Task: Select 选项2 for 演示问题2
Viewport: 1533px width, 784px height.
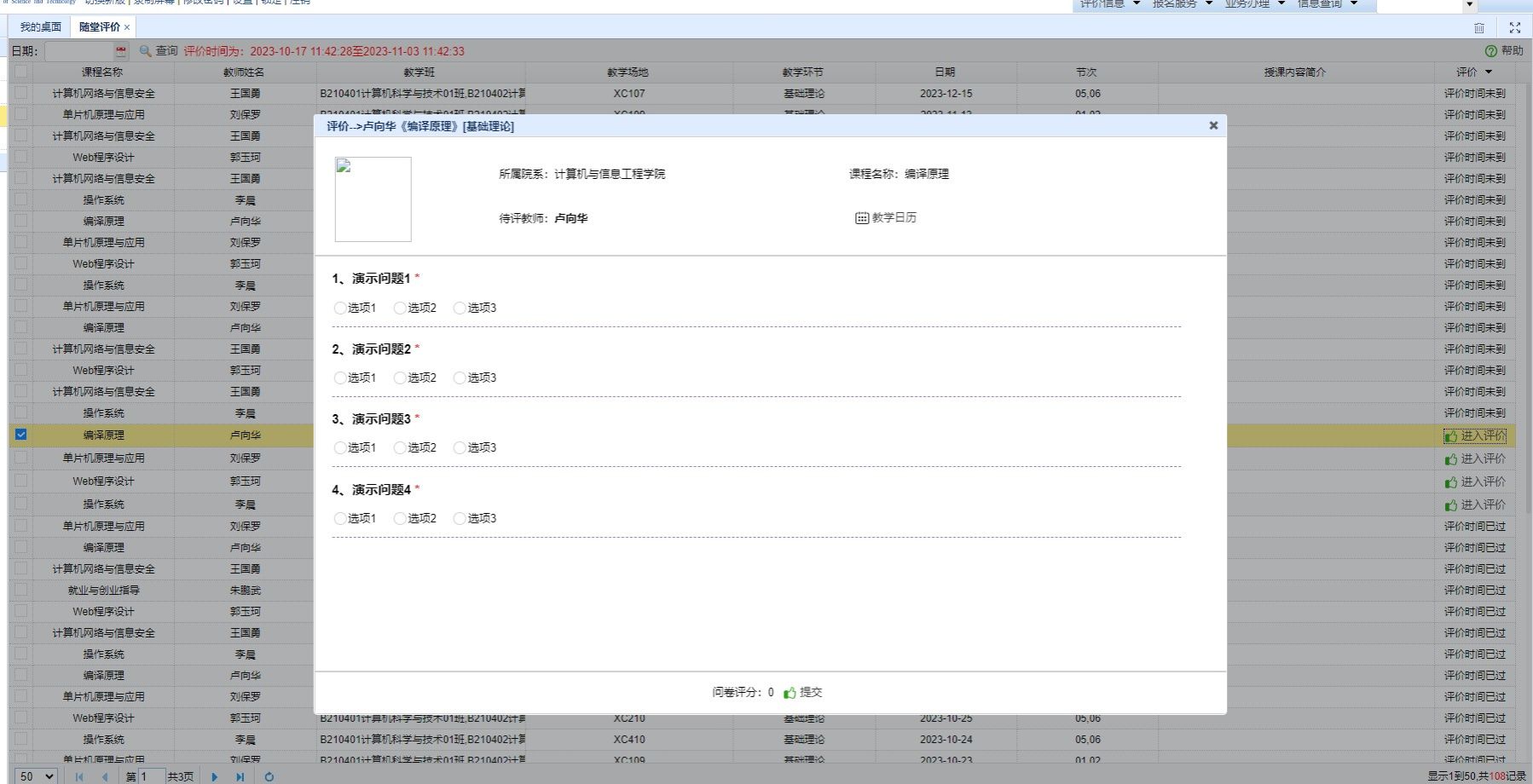Action: [400, 378]
